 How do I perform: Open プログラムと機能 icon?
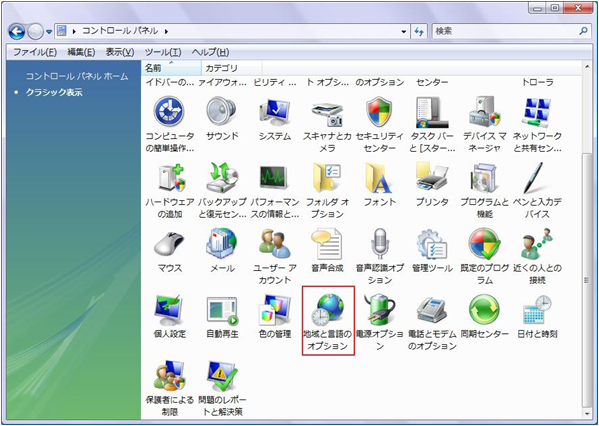pos(484,178)
